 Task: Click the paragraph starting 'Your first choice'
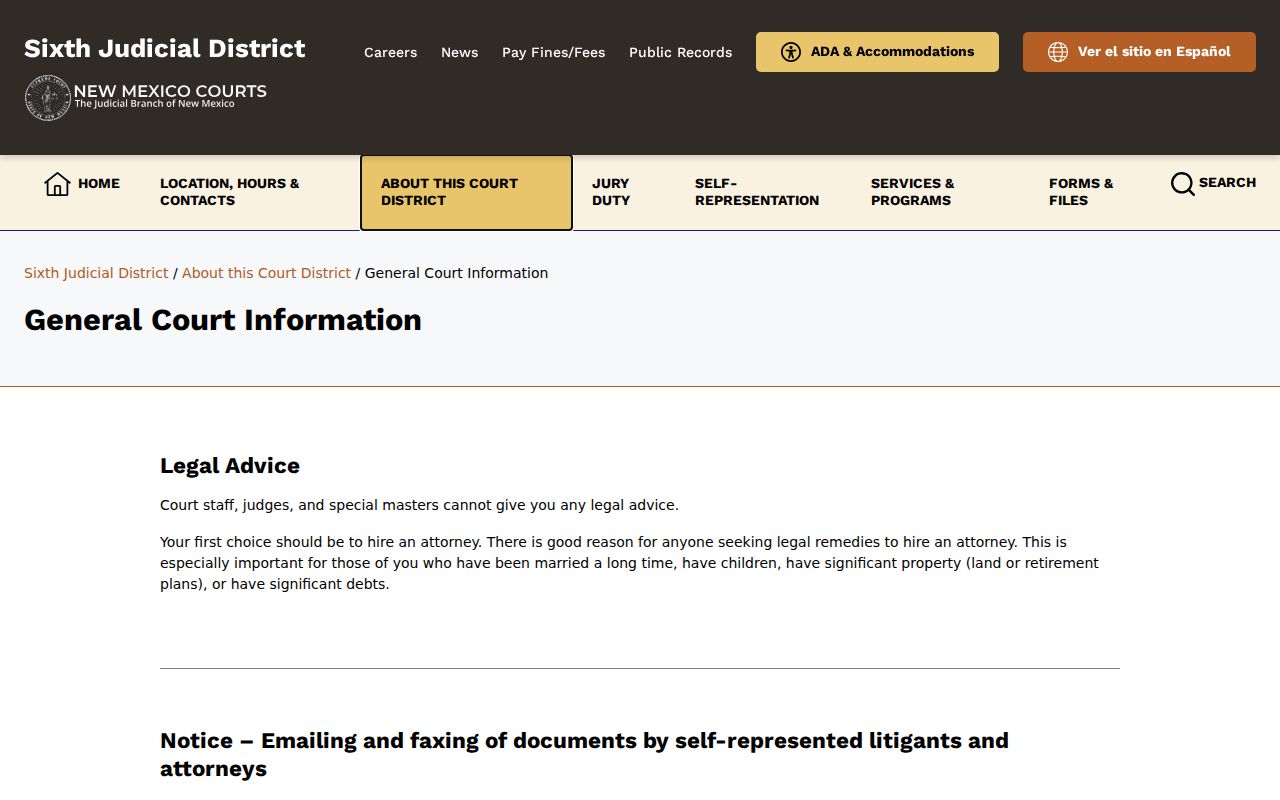pyautogui.click(x=629, y=563)
